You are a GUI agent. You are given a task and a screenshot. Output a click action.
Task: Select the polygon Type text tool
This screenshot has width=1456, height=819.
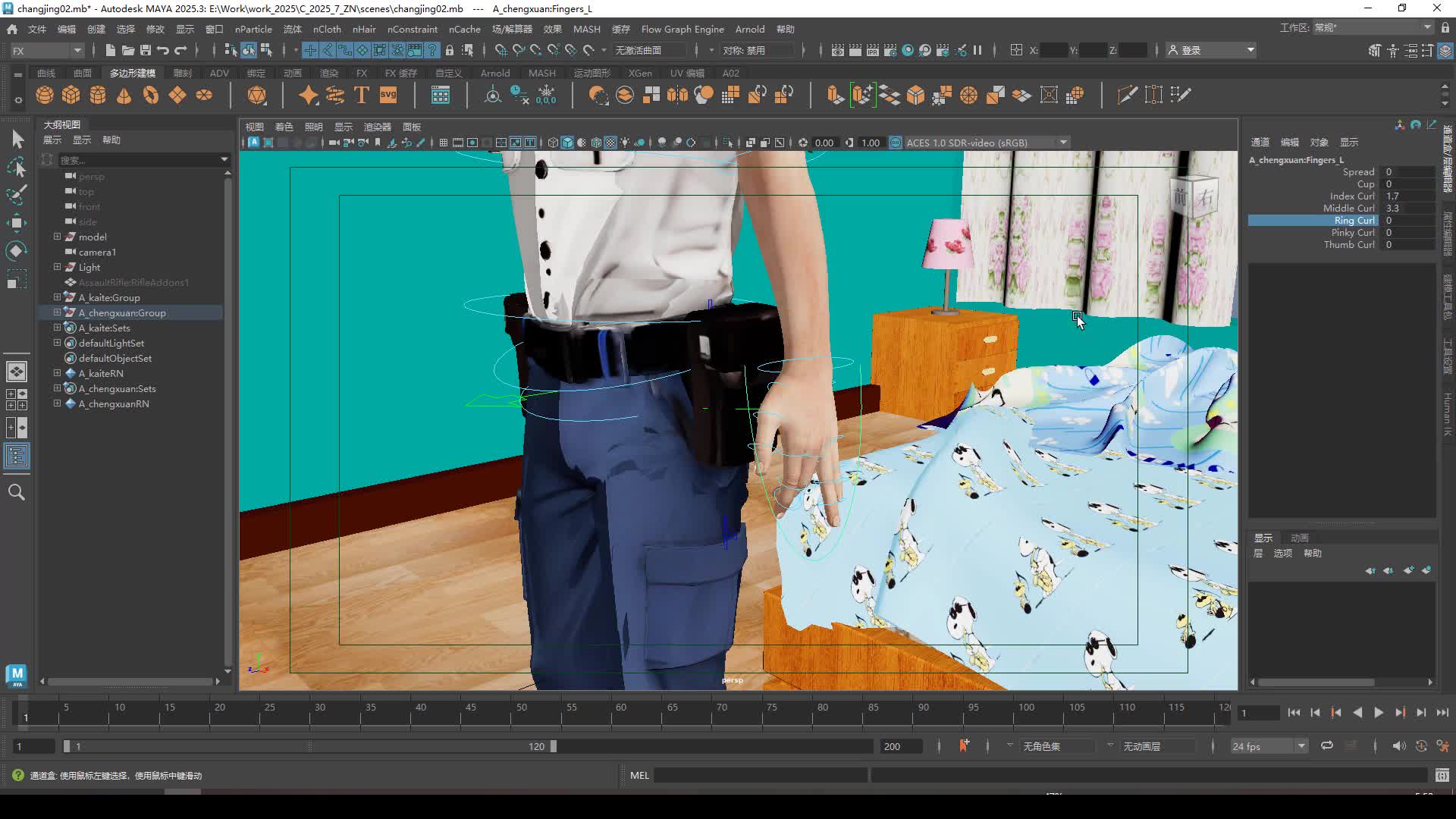click(x=361, y=96)
